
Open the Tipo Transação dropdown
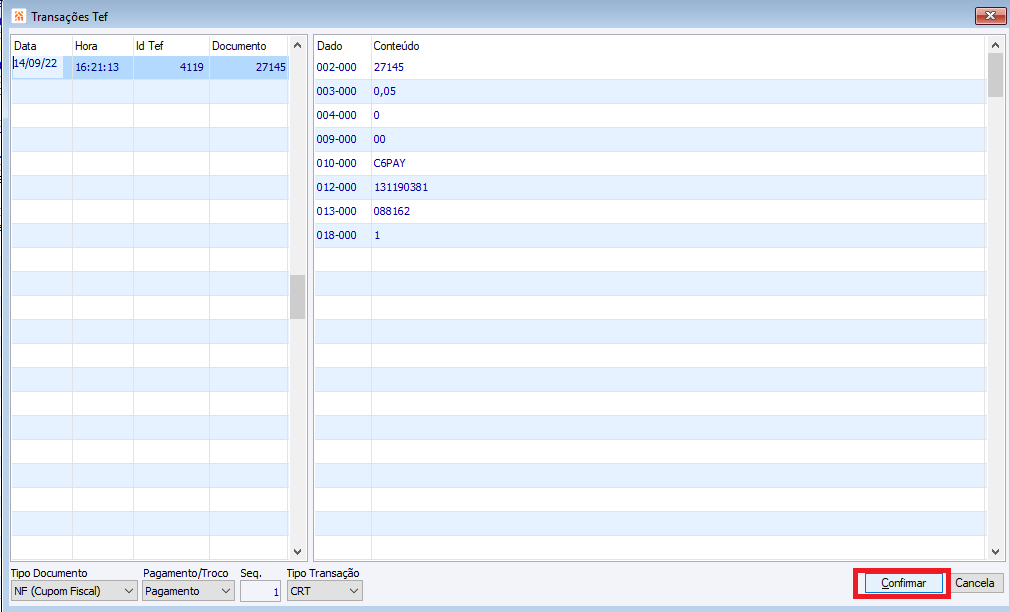(x=325, y=591)
